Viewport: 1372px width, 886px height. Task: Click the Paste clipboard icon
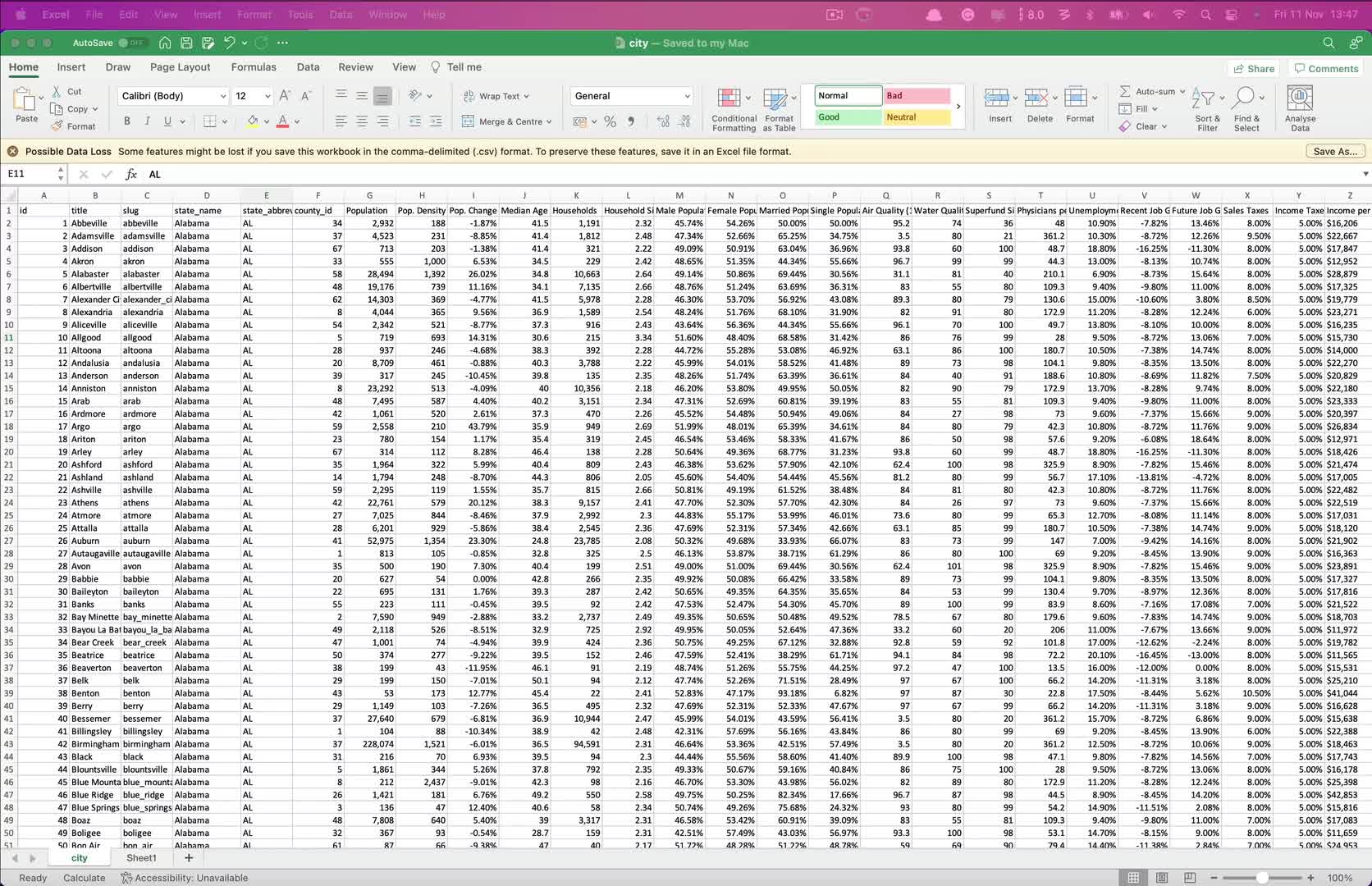[25, 99]
